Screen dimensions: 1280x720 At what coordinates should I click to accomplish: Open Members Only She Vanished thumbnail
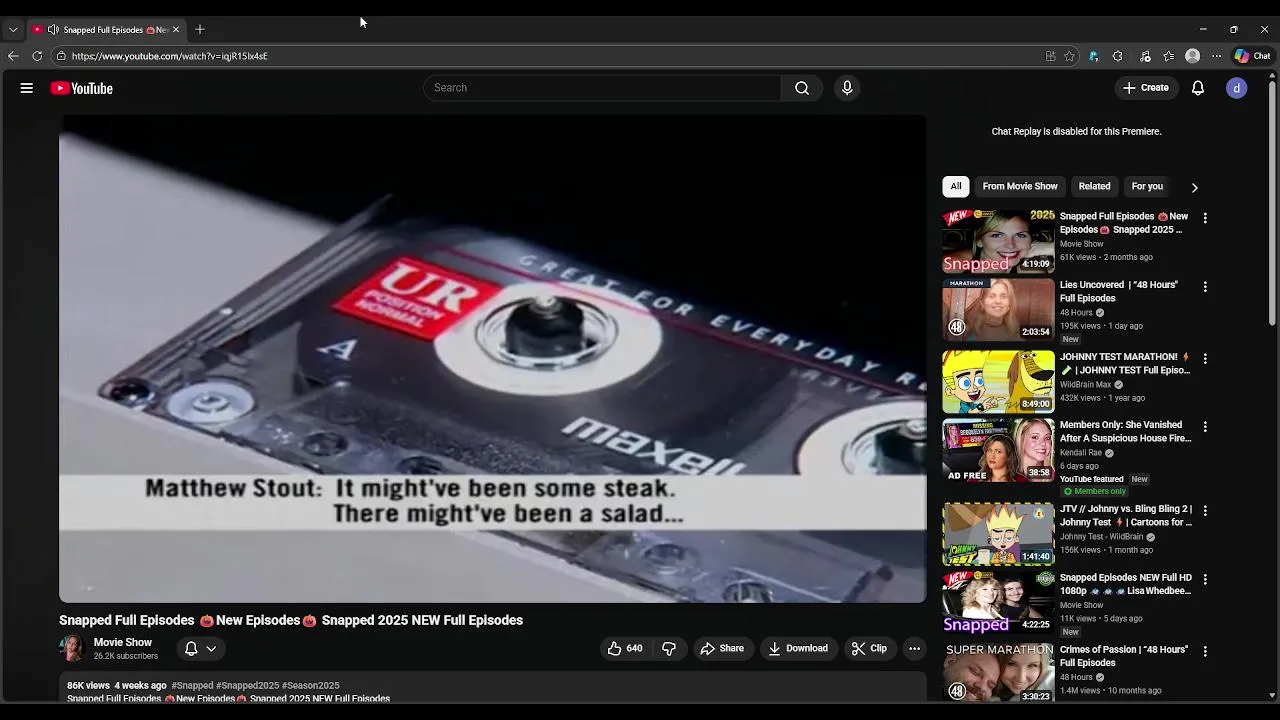tap(999, 450)
